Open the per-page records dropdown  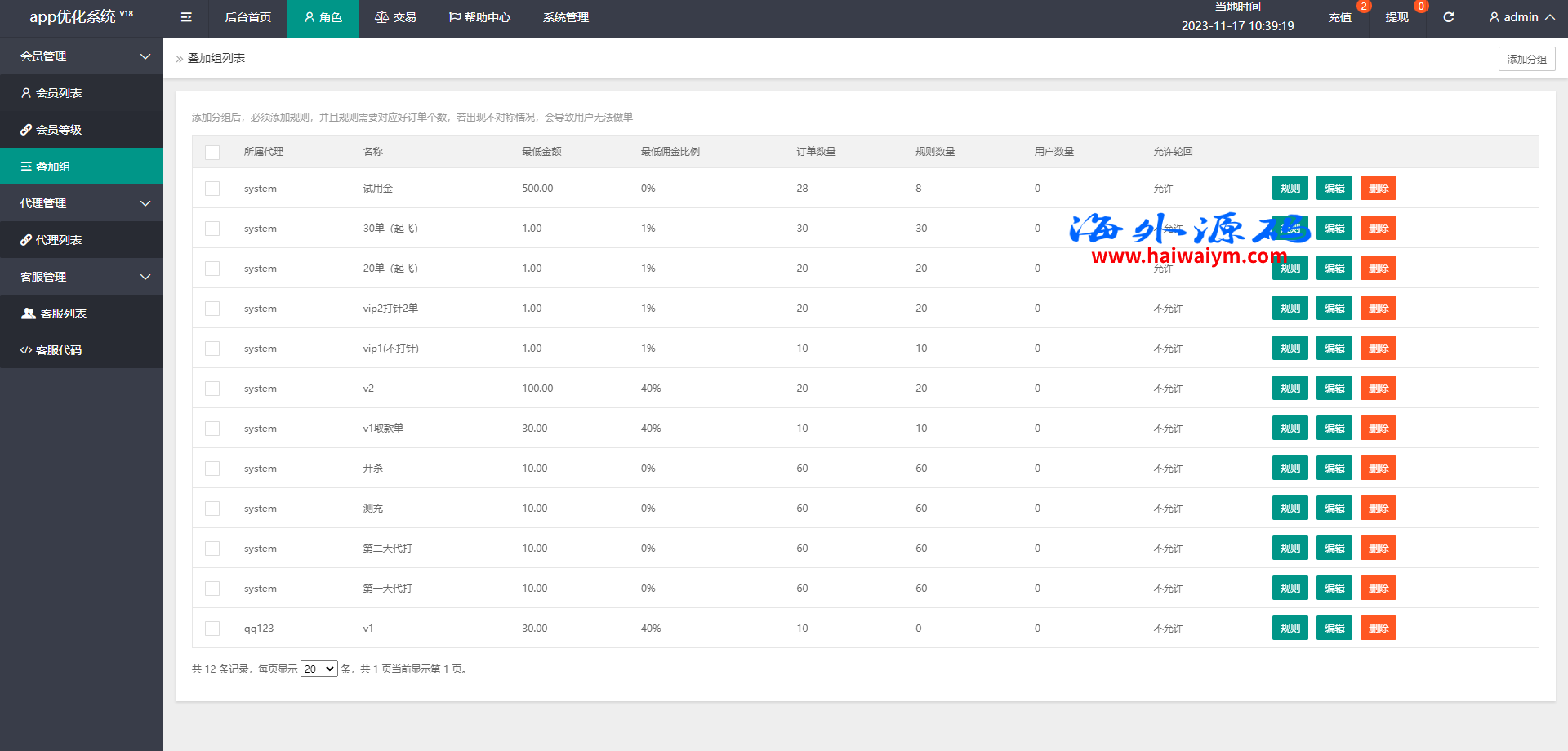[x=318, y=669]
